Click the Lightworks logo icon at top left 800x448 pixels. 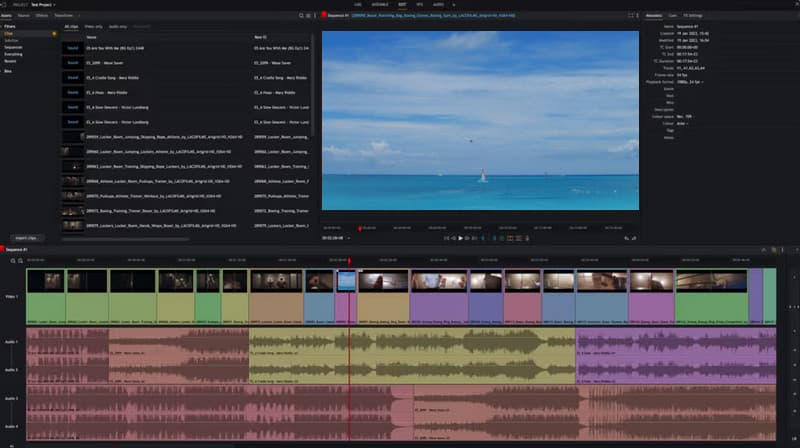pos(5,5)
